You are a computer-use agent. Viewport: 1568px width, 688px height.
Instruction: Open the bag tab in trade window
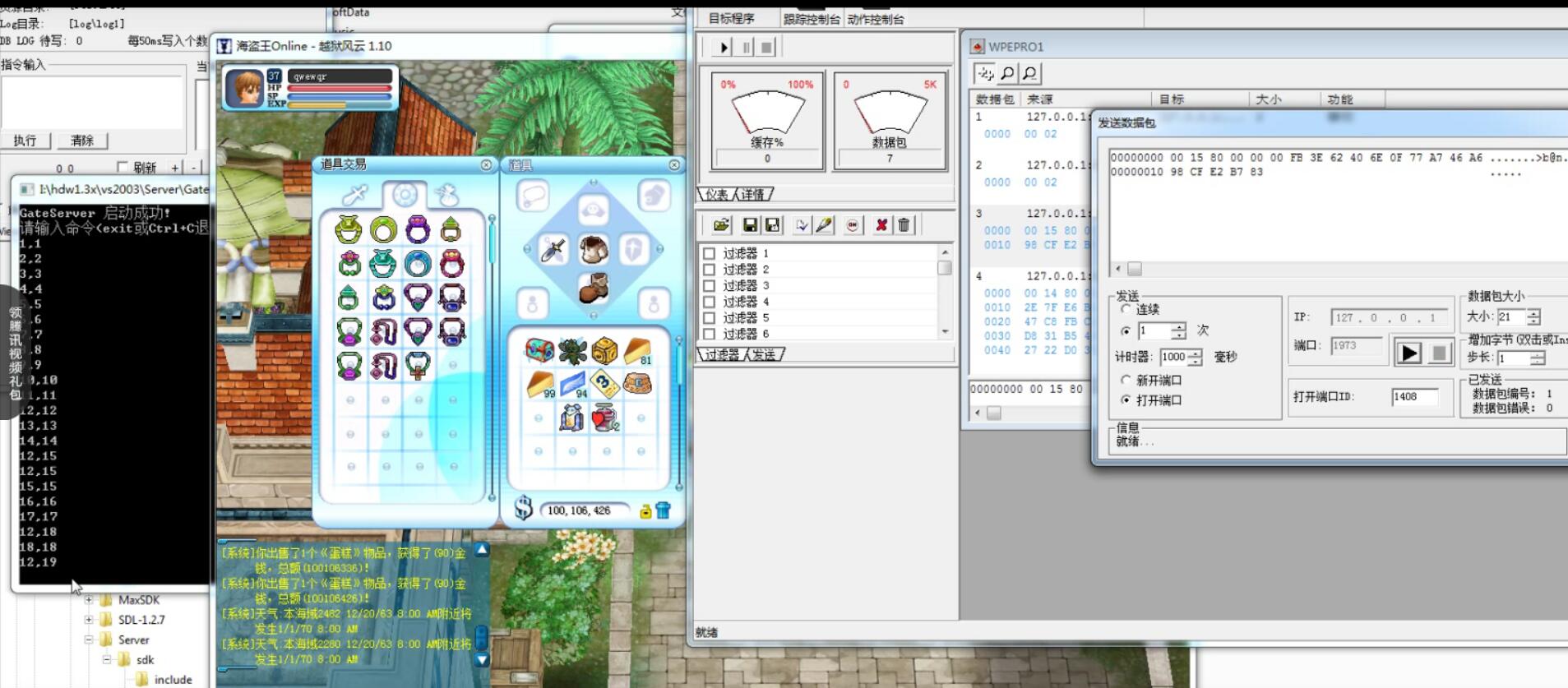(x=446, y=195)
